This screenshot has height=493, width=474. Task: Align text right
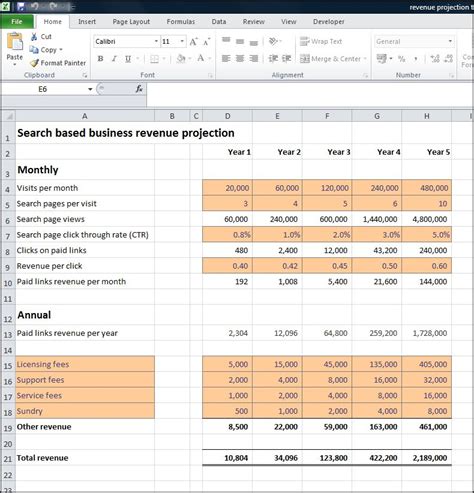pyautogui.click(x=254, y=59)
